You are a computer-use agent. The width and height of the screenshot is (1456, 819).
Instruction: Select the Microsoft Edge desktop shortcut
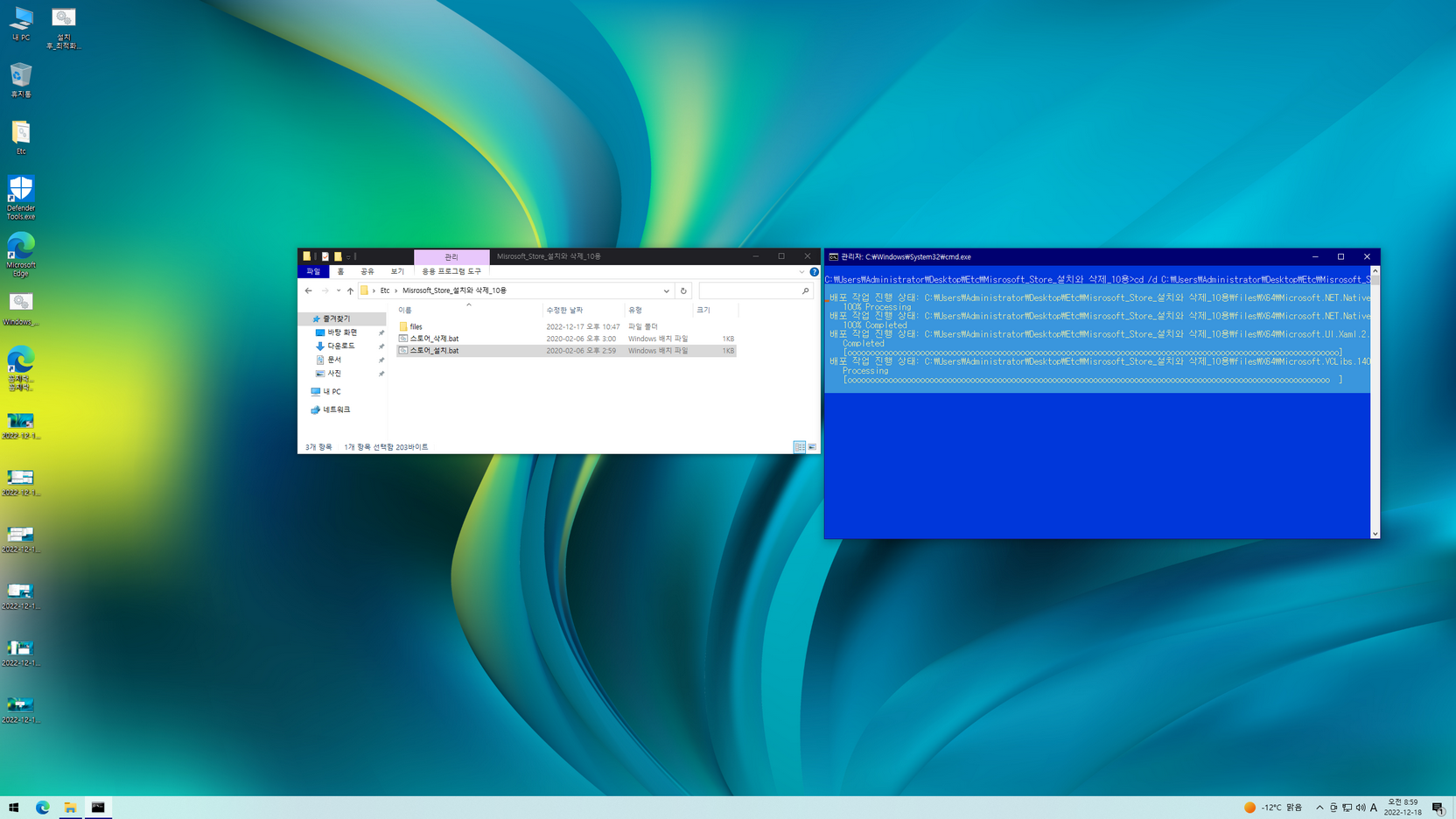point(21,255)
